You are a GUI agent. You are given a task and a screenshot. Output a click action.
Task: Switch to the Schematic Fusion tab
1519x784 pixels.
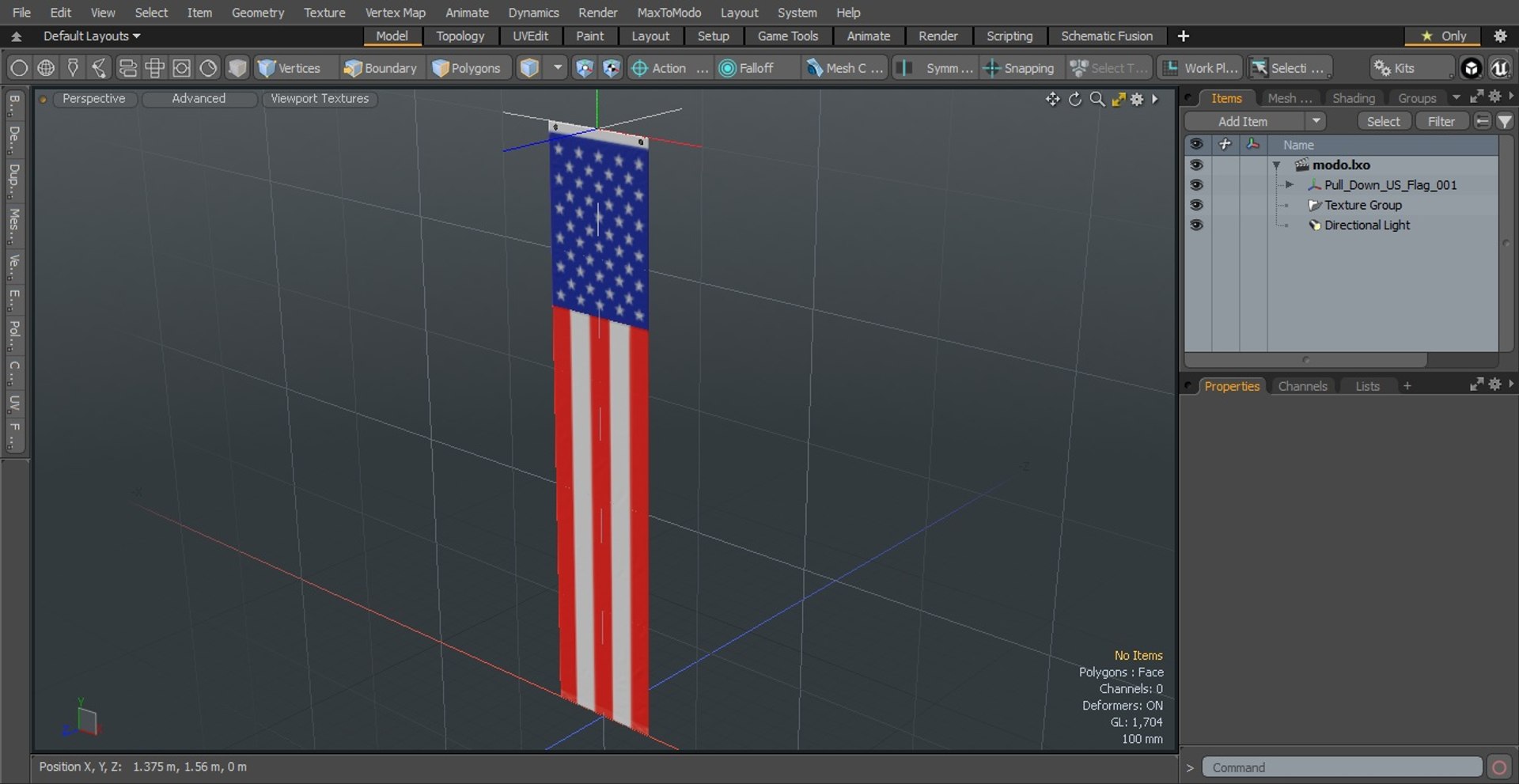[x=1106, y=36]
